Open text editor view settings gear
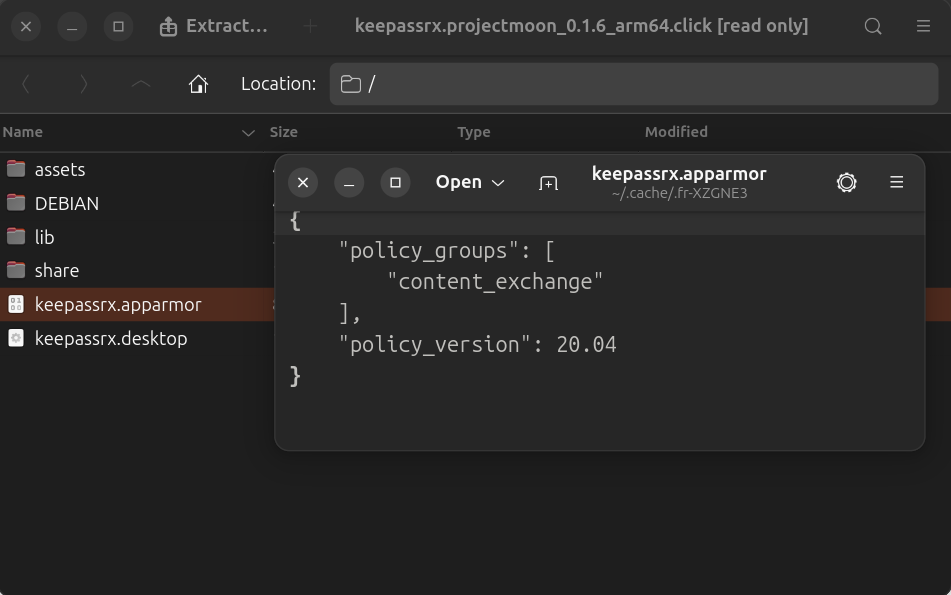Image resolution: width=951 pixels, height=595 pixels. tap(846, 182)
